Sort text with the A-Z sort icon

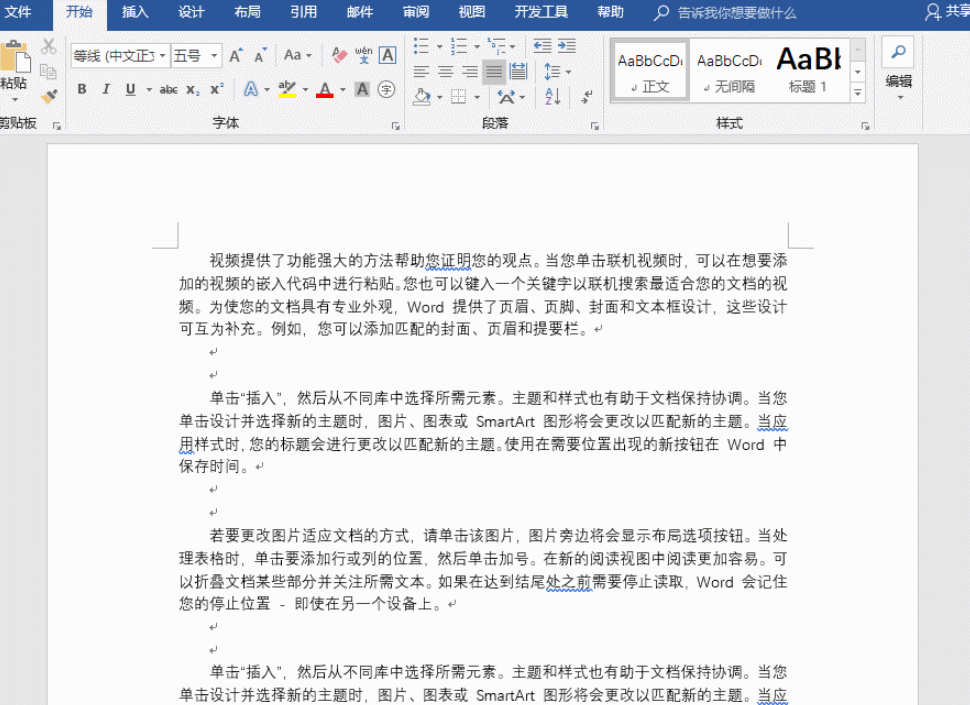552,96
